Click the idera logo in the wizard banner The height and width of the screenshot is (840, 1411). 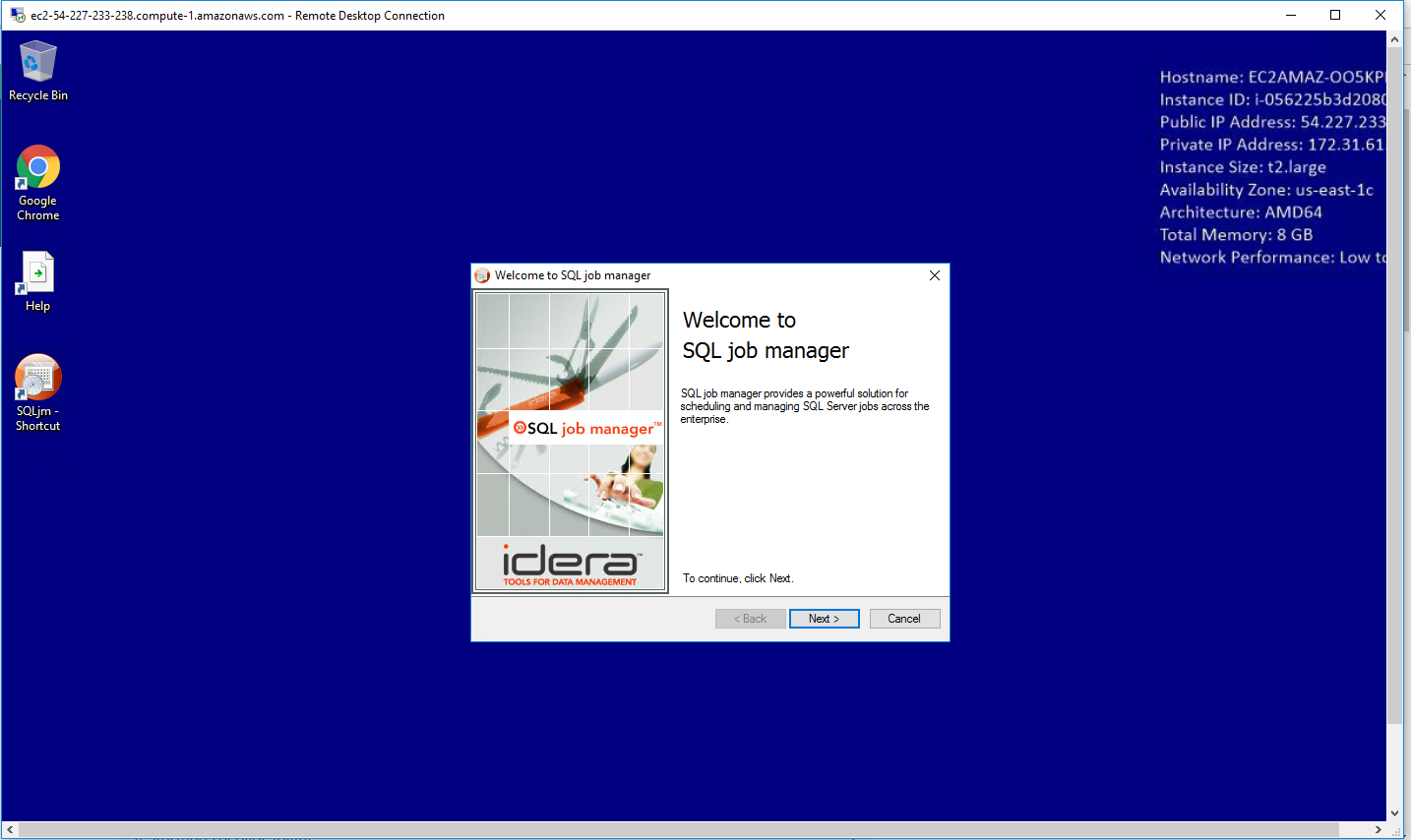570,564
